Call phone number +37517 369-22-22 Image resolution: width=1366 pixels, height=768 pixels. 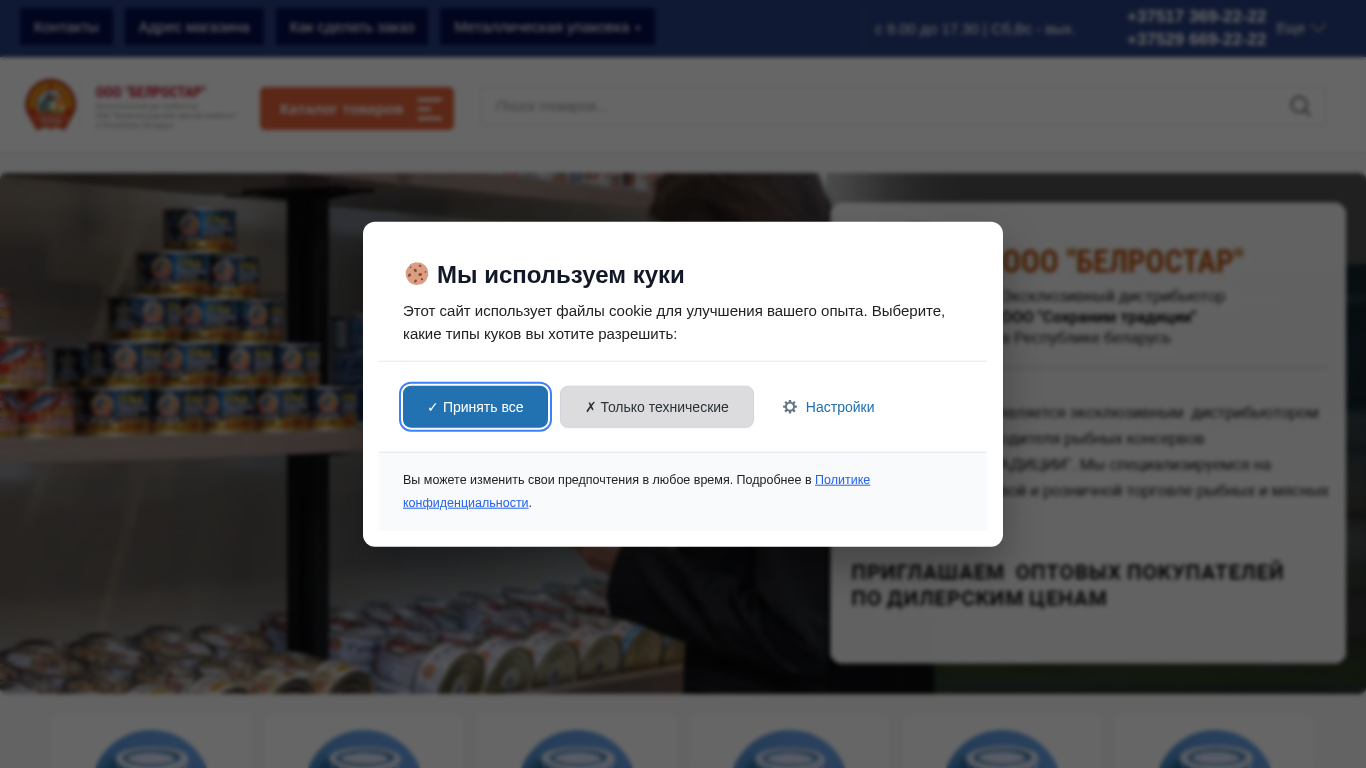1196,17
